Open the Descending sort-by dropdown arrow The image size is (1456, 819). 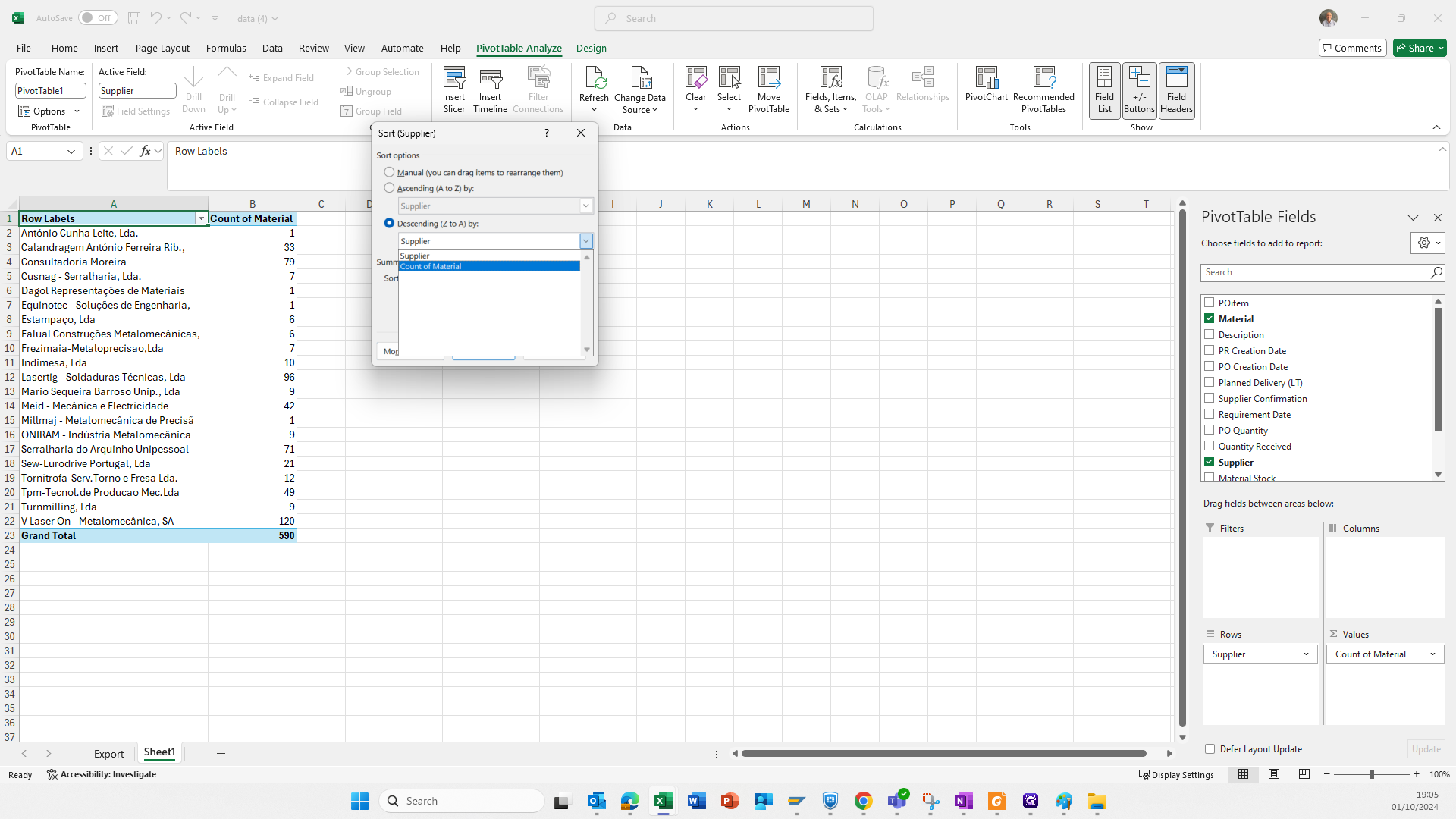point(586,241)
